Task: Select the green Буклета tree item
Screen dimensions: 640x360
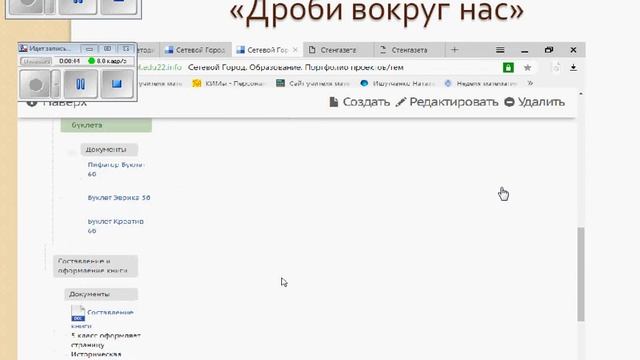Action: point(106,125)
